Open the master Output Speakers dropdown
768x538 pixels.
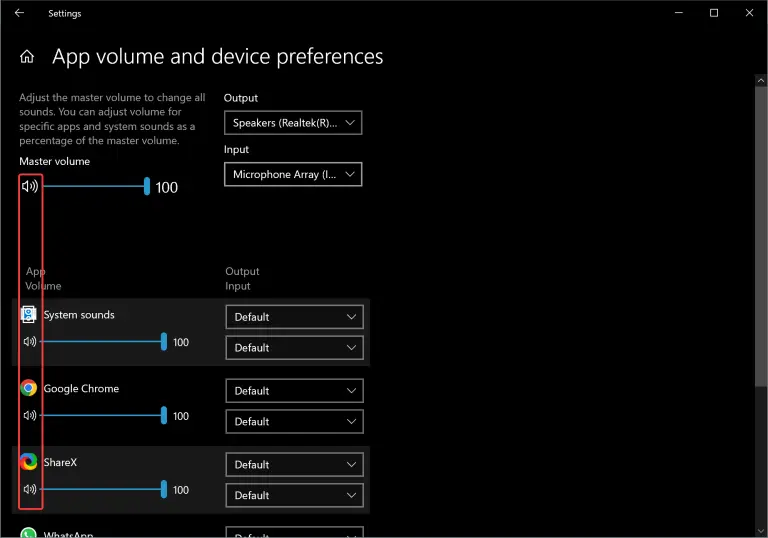(293, 123)
